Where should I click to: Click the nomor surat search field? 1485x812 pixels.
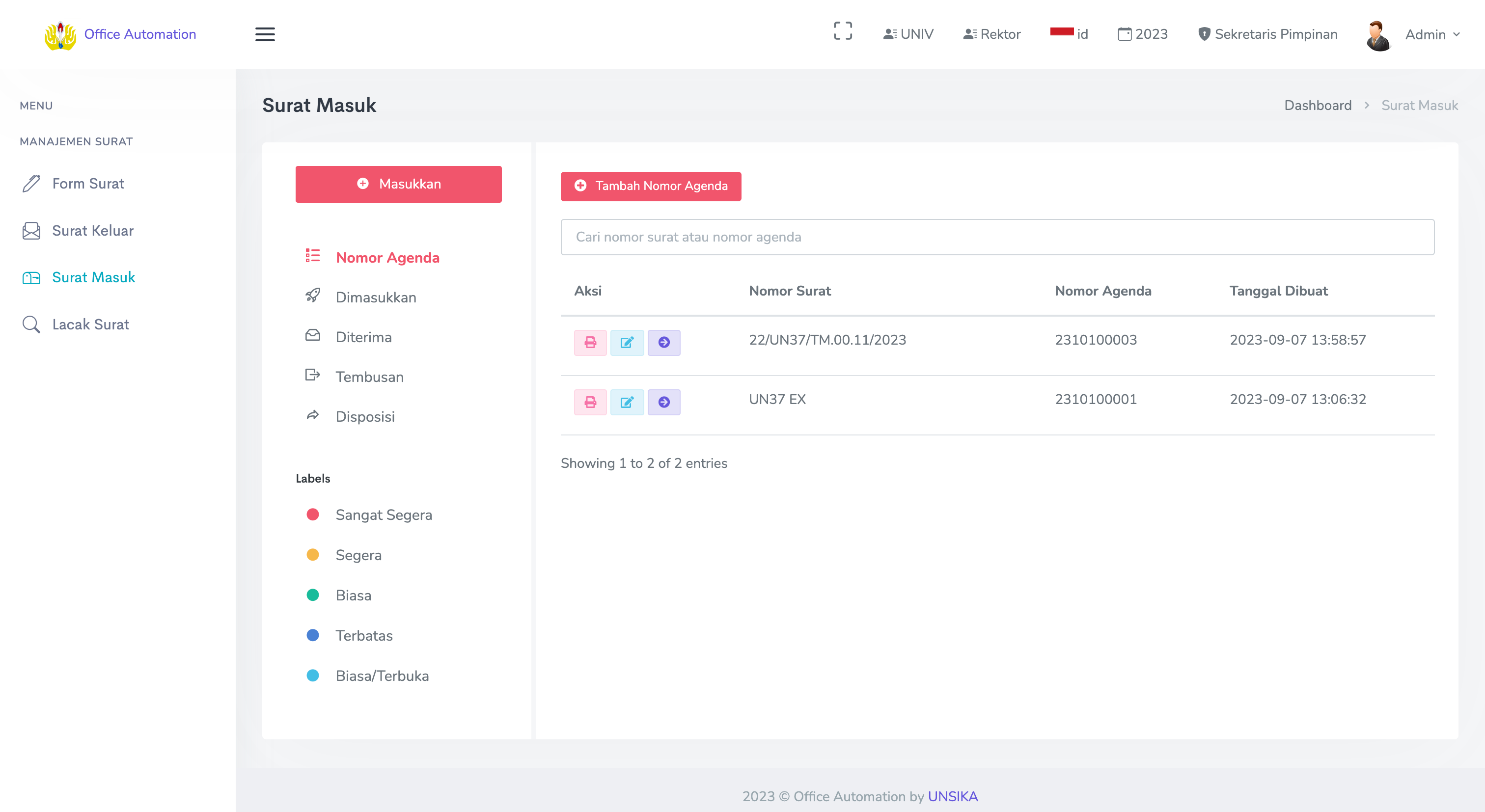pyautogui.click(x=997, y=237)
